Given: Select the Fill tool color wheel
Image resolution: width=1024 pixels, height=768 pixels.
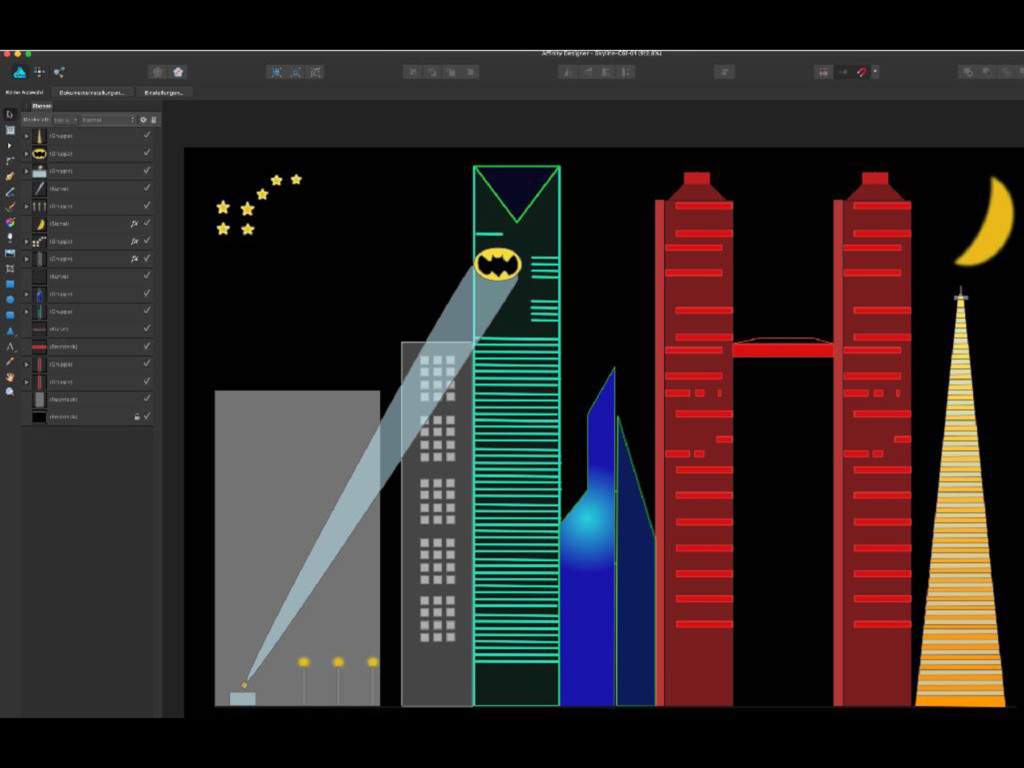Looking at the screenshot, I should pos(10,223).
